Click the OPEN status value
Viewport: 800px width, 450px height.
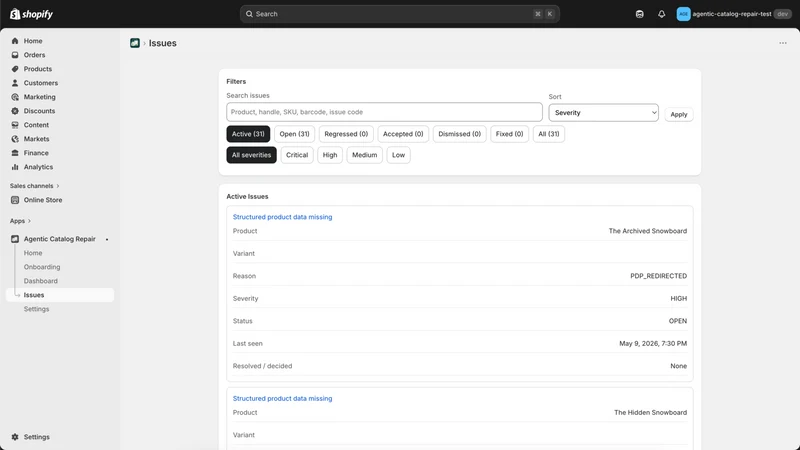pyautogui.click(x=678, y=321)
